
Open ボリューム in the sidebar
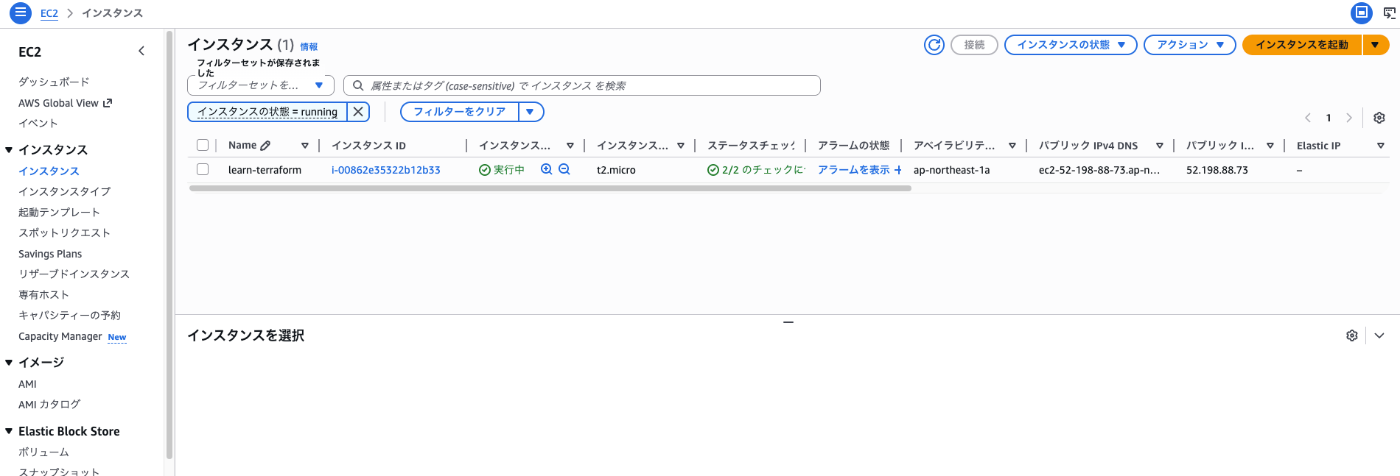tap(44, 452)
